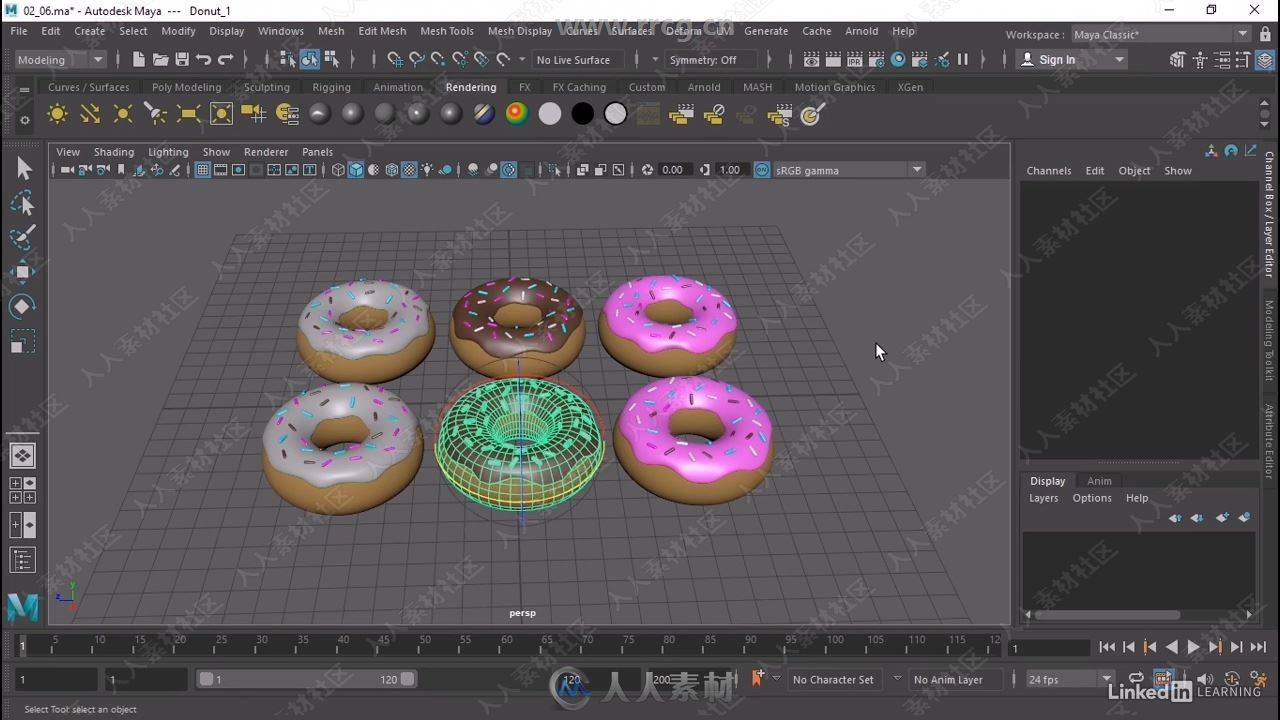Click Layers in the layer editor
Screen dimensions: 1280x720
pos(1043,498)
